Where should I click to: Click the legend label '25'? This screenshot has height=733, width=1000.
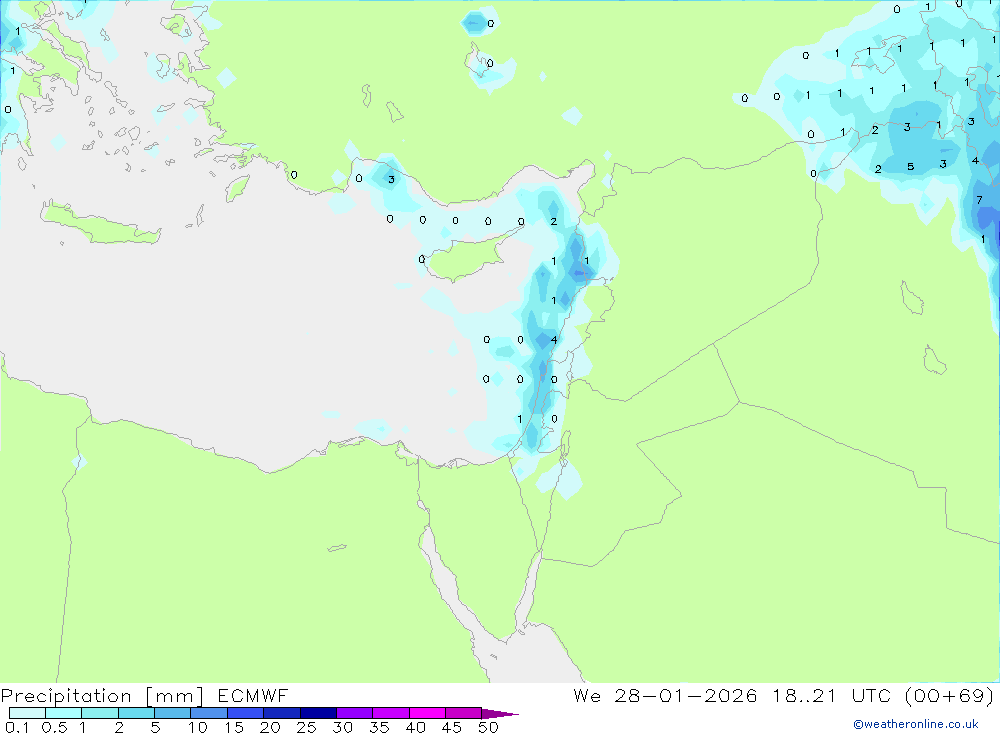(x=306, y=727)
